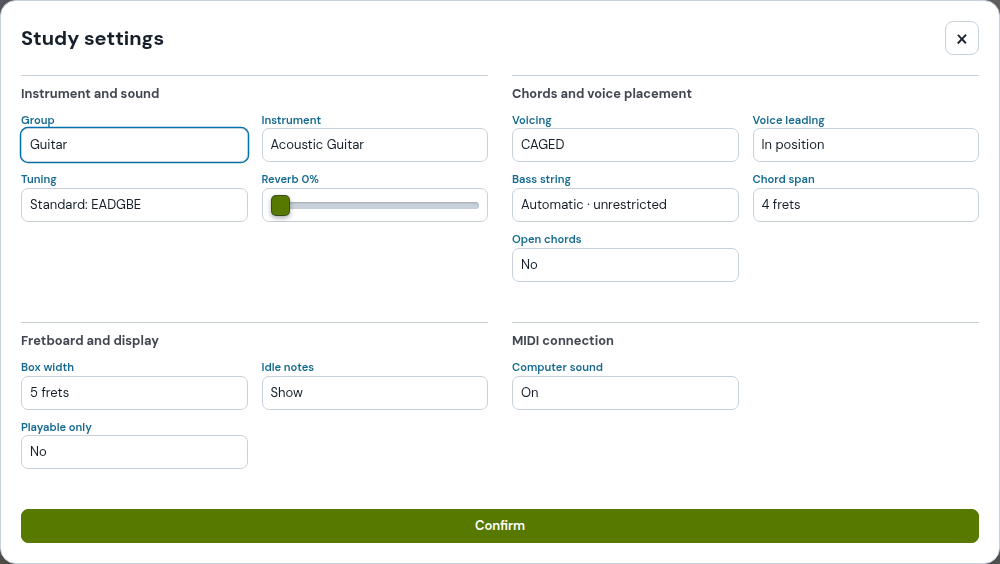Open the Voicing dropdown showing CAGED
Screen dimensions: 1000x564
click(x=625, y=145)
